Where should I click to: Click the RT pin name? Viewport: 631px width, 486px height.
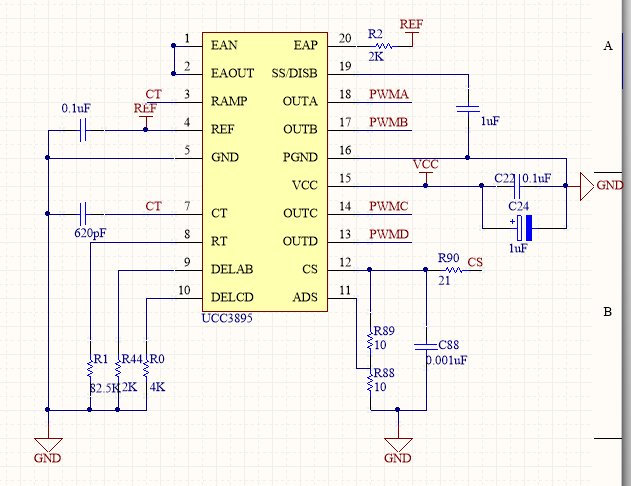click(x=219, y=241)
